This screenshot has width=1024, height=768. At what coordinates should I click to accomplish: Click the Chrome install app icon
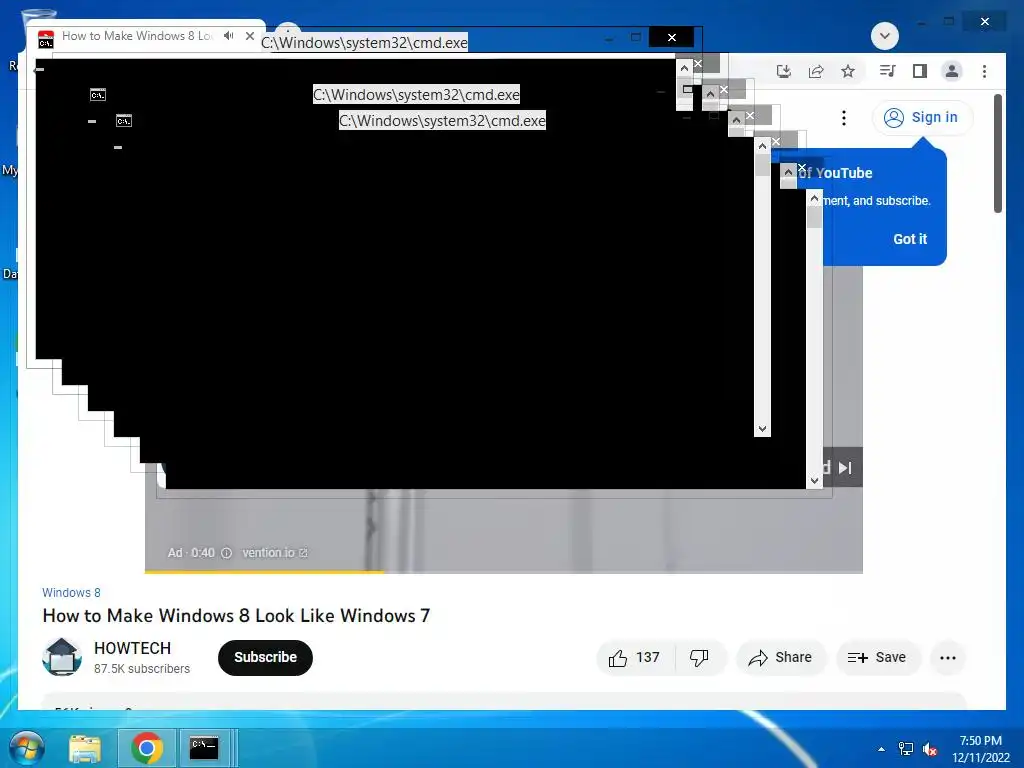784,71
